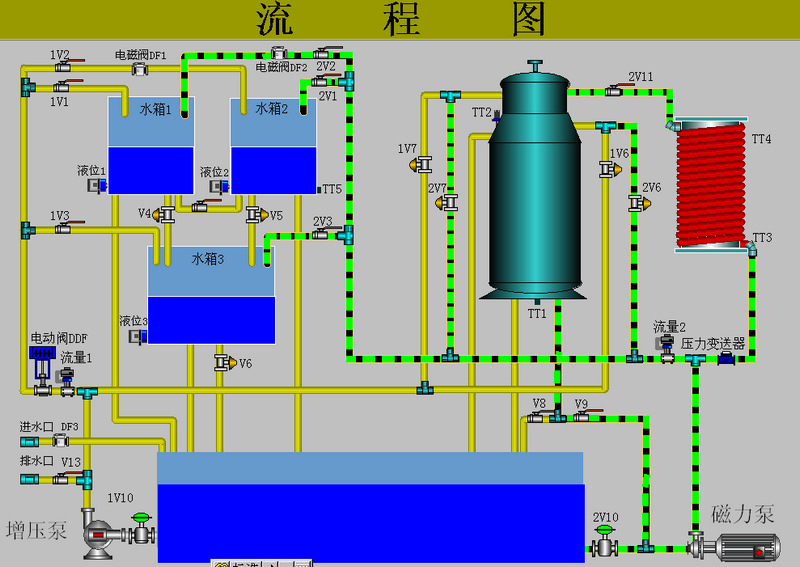Toggle solenoid valve 电磁阀DF2

pos(280,53)
